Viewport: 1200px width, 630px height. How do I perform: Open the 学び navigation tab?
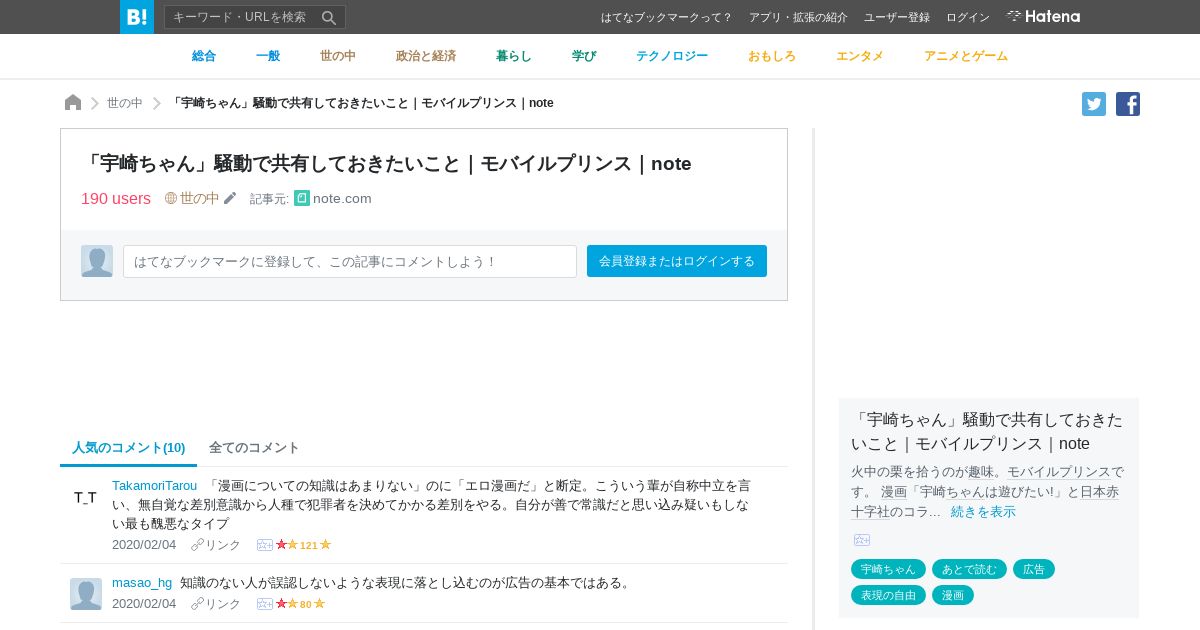584,56
